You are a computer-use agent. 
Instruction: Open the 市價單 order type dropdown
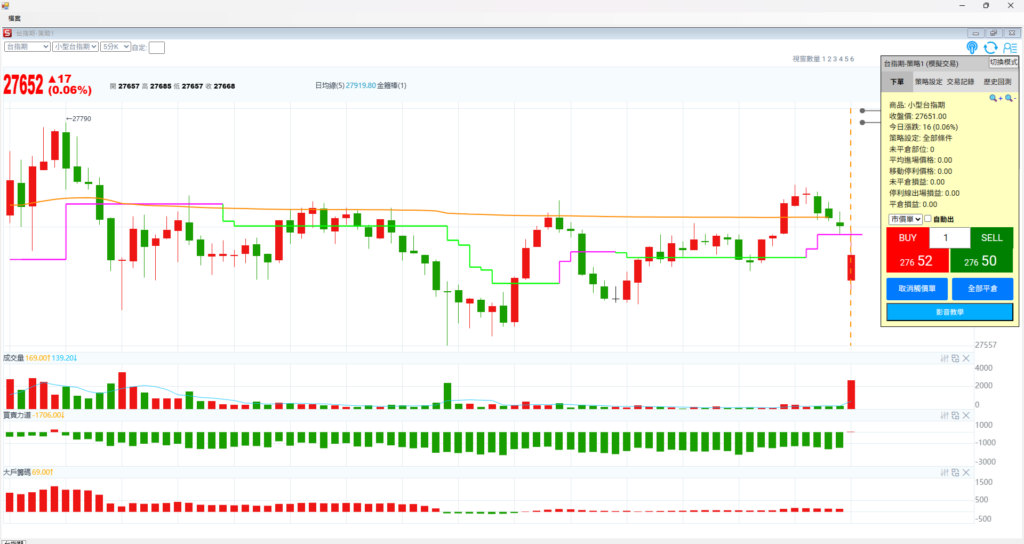(903, 219)
